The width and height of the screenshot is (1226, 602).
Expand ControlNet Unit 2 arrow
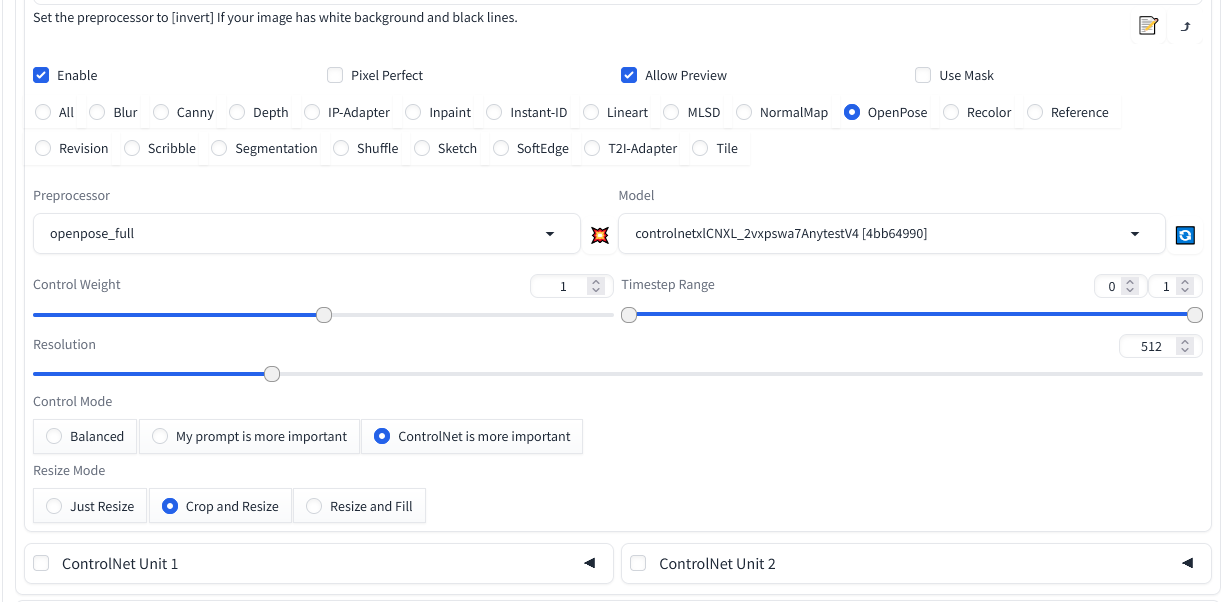[1187, 563]
